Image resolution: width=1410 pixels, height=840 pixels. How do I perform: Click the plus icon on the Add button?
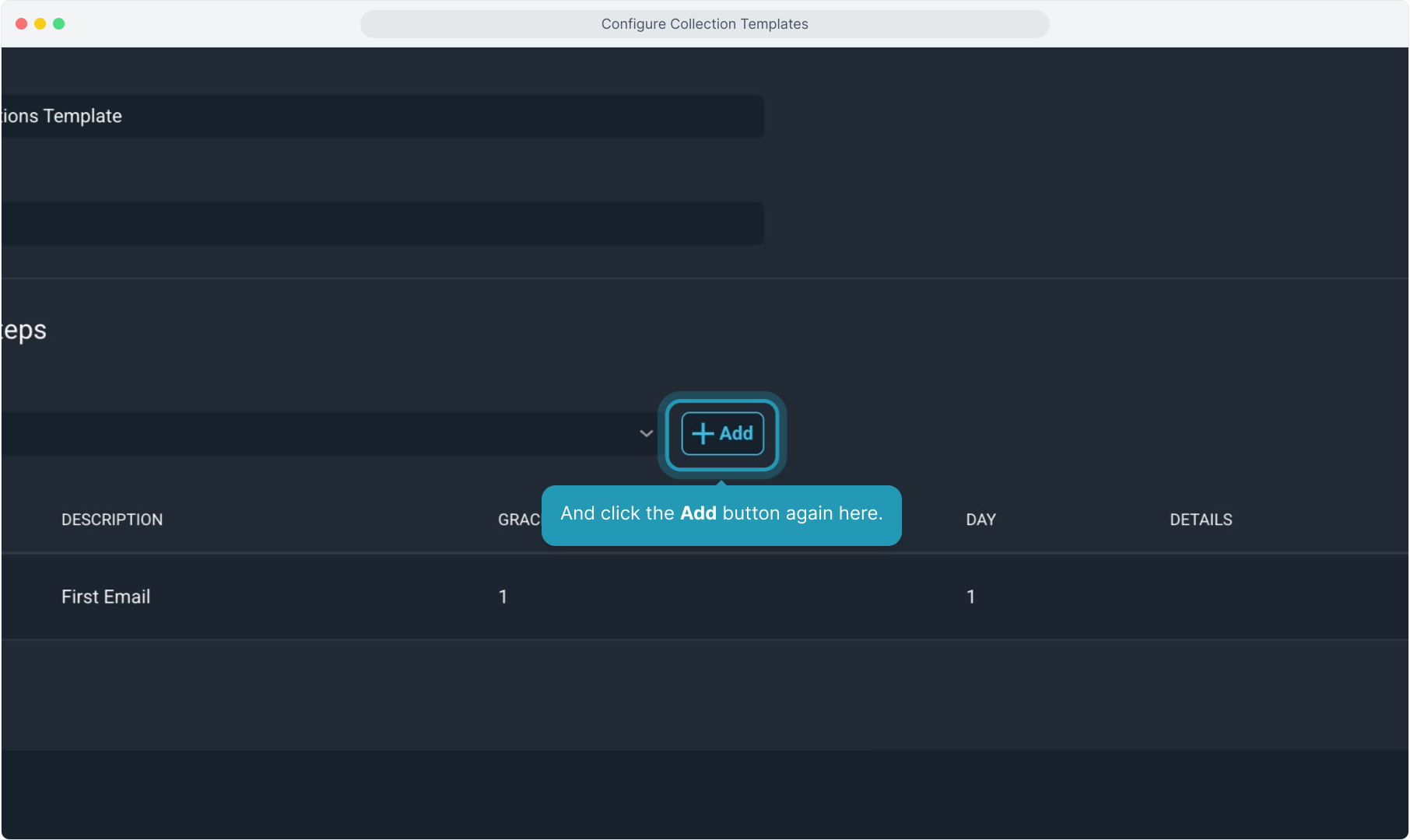(703, 434)
